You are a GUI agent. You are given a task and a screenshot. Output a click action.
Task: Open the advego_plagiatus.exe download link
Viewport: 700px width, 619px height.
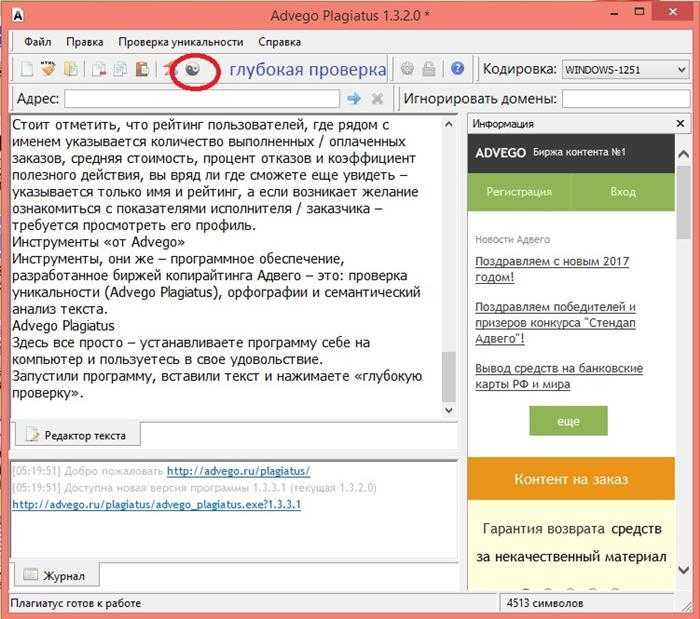[x=156, y=505]
